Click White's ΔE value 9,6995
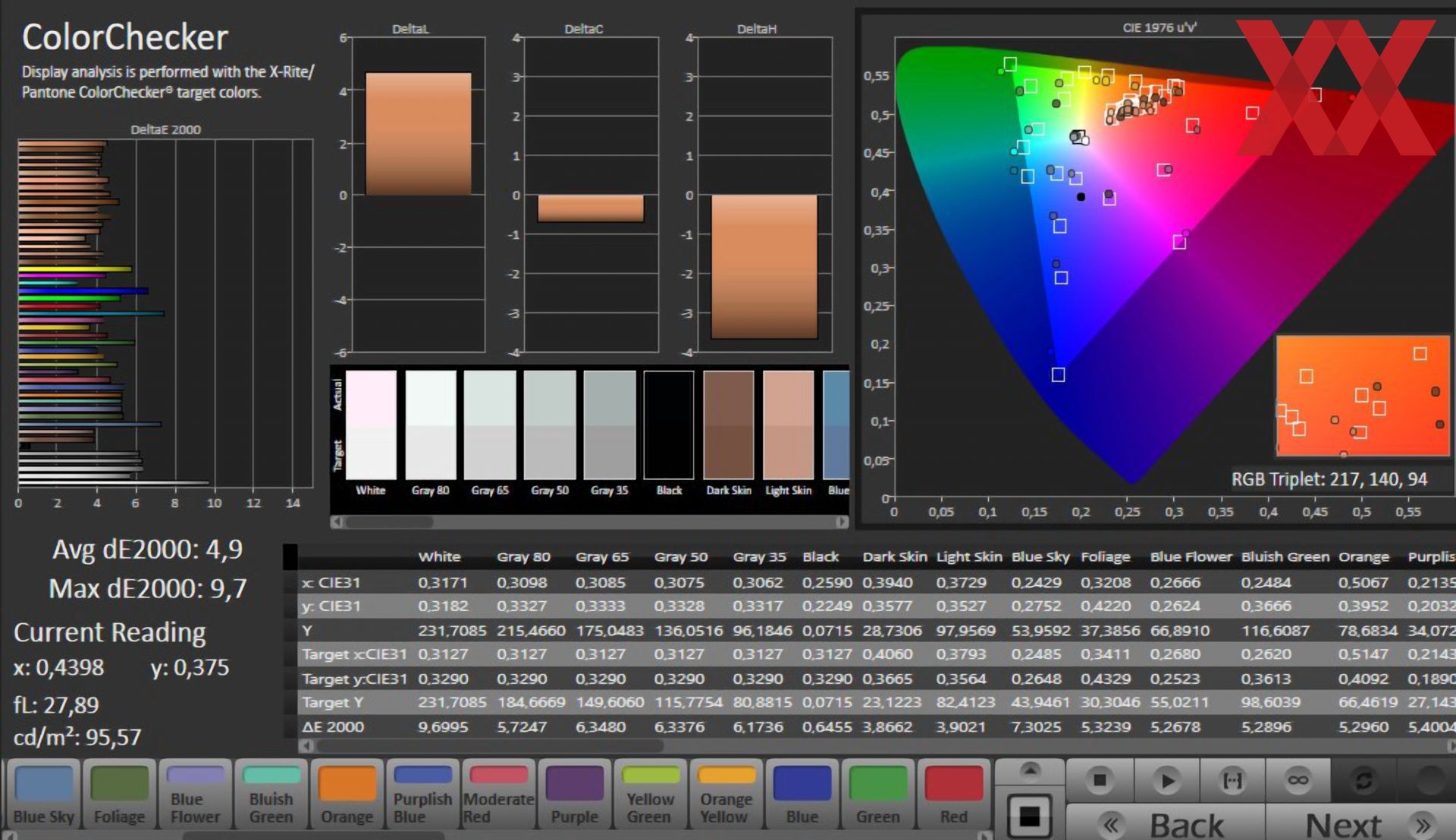 [443, 727]
